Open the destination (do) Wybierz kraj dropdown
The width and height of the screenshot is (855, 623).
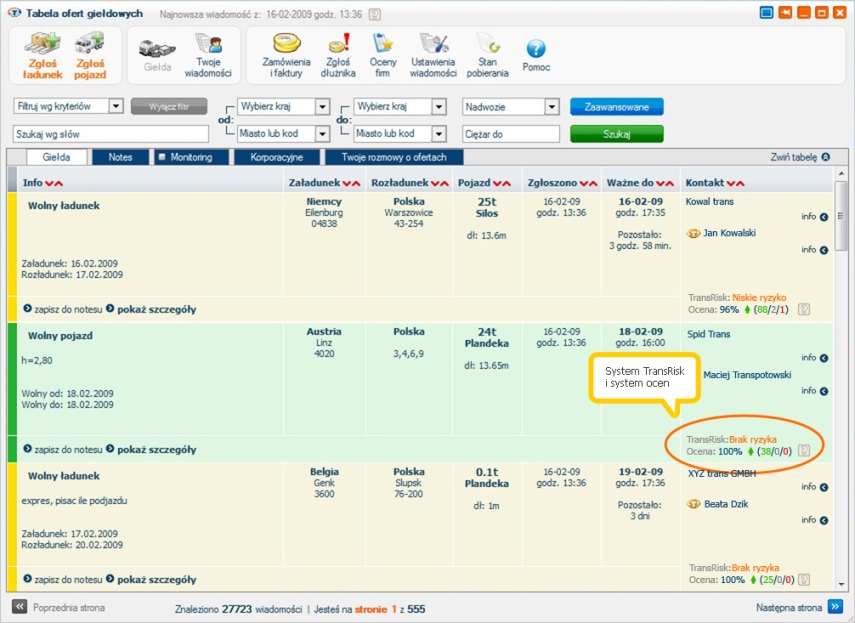439,106
